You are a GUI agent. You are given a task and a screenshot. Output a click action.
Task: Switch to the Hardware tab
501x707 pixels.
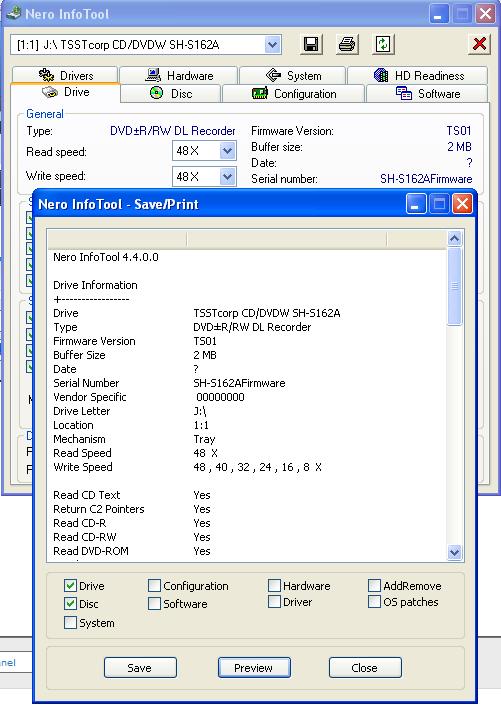pos(179,75)
